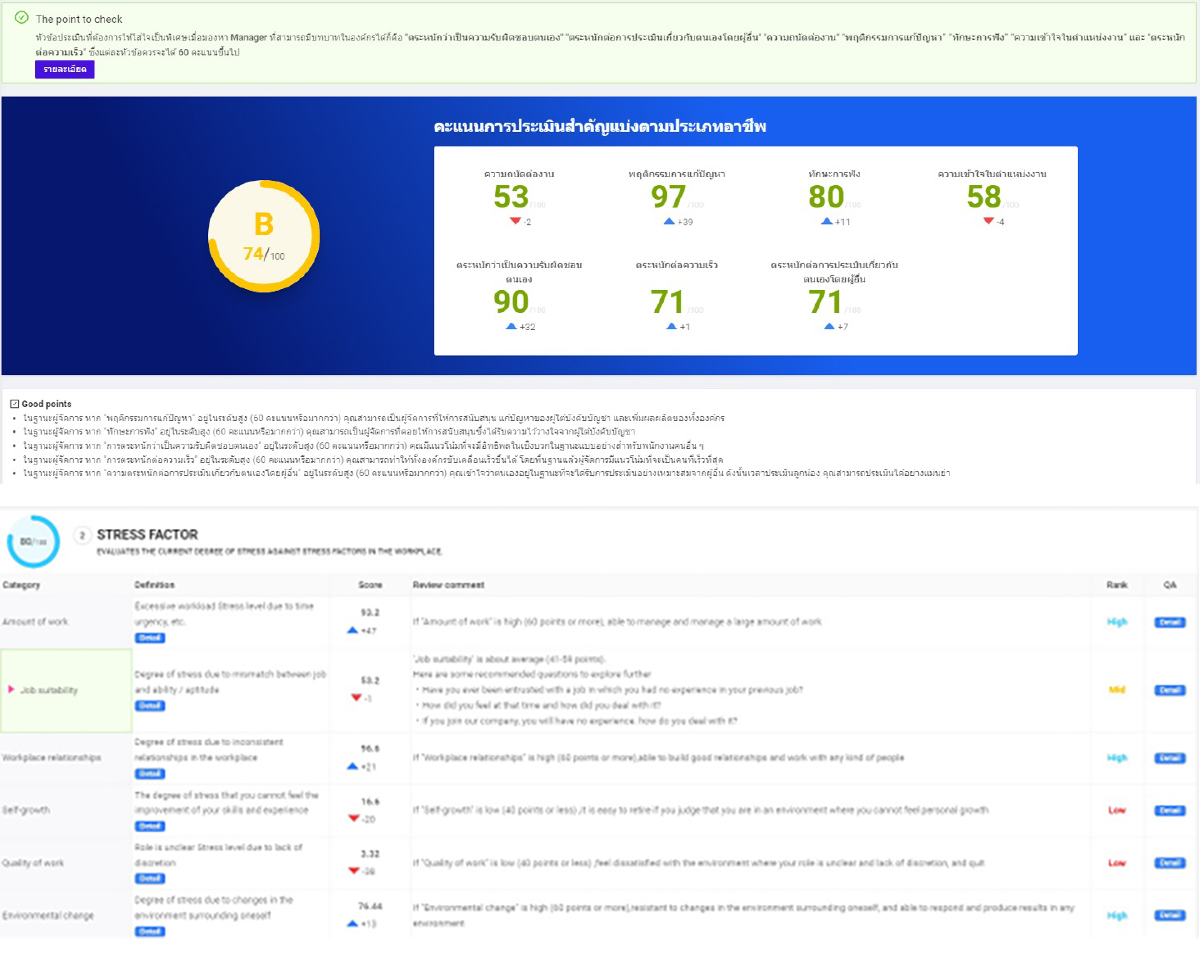The width and height of the screenshot is (1200, 958).
Task: Open the QA Detail button for Amount of work
Action: coord(1169,622)
